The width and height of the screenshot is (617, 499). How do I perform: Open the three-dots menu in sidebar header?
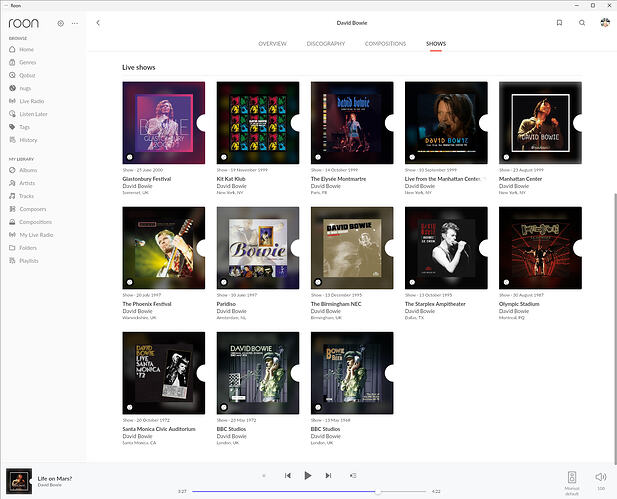point(75,22)
